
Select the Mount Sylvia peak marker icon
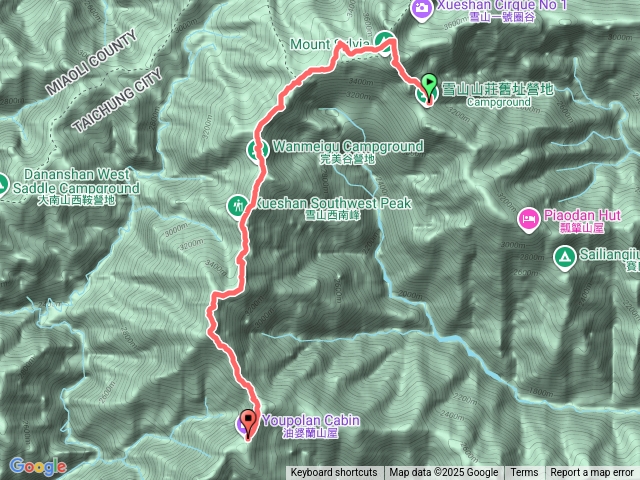point(384,42)
